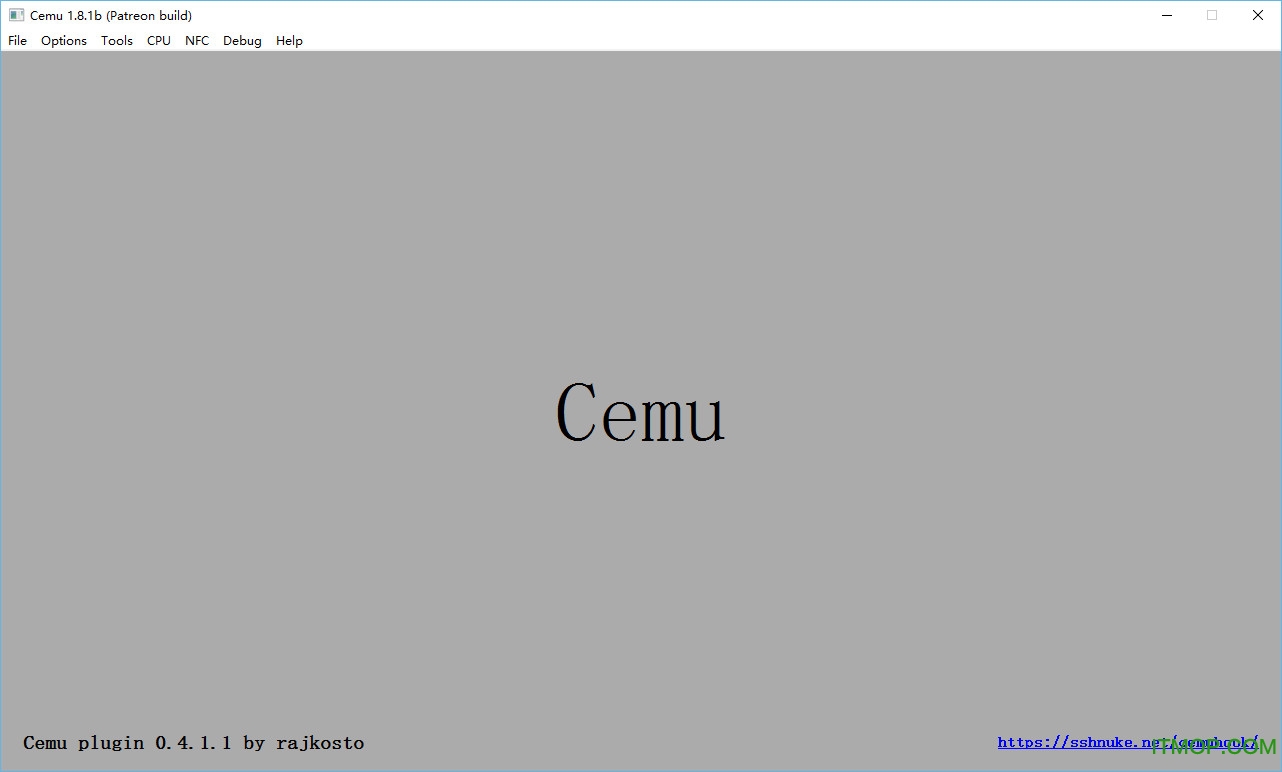Open the File menu
The width and height of the screenshot is (1282, 772).
point(17,41)
